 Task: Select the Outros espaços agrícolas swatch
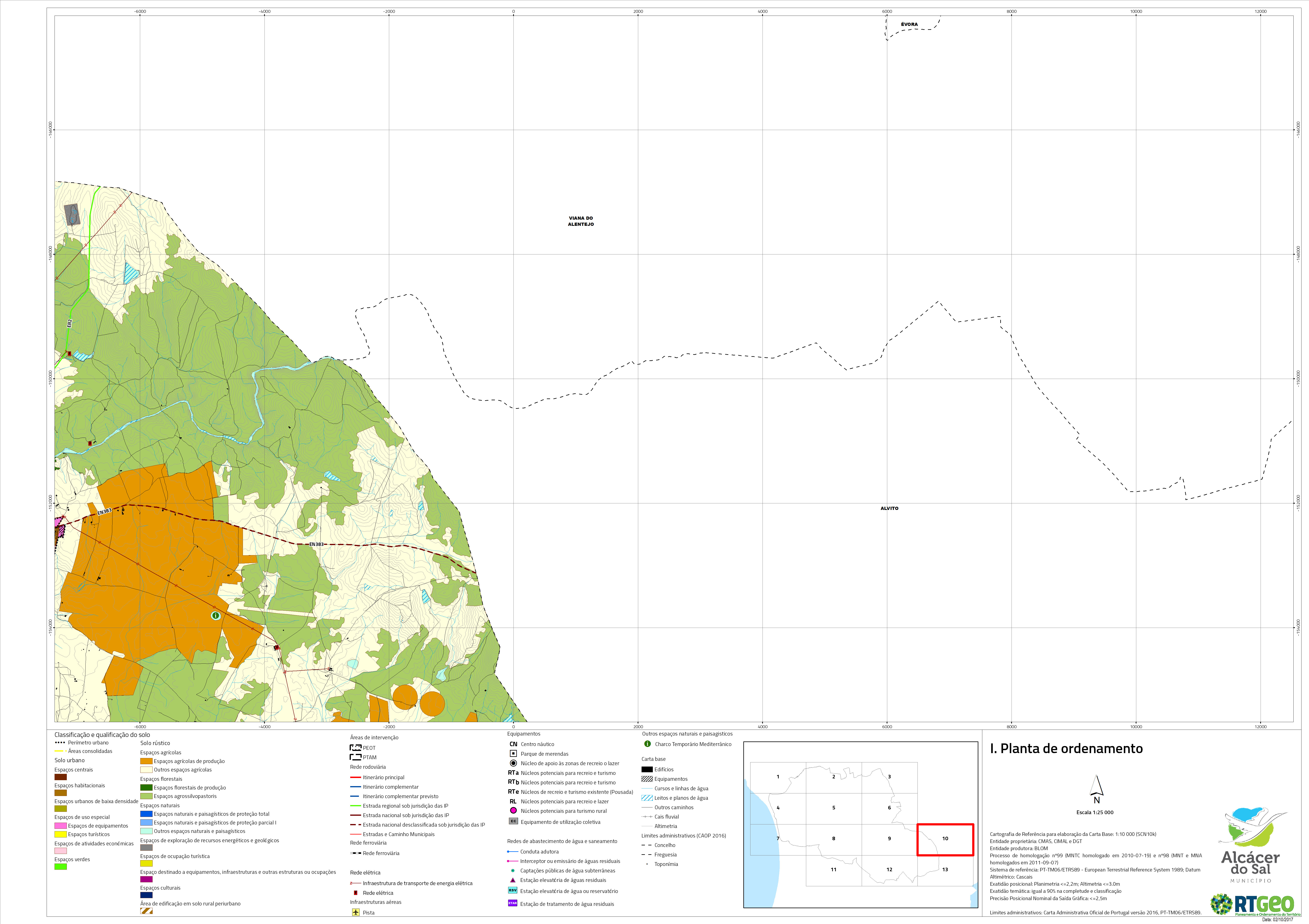coord(146,770)
